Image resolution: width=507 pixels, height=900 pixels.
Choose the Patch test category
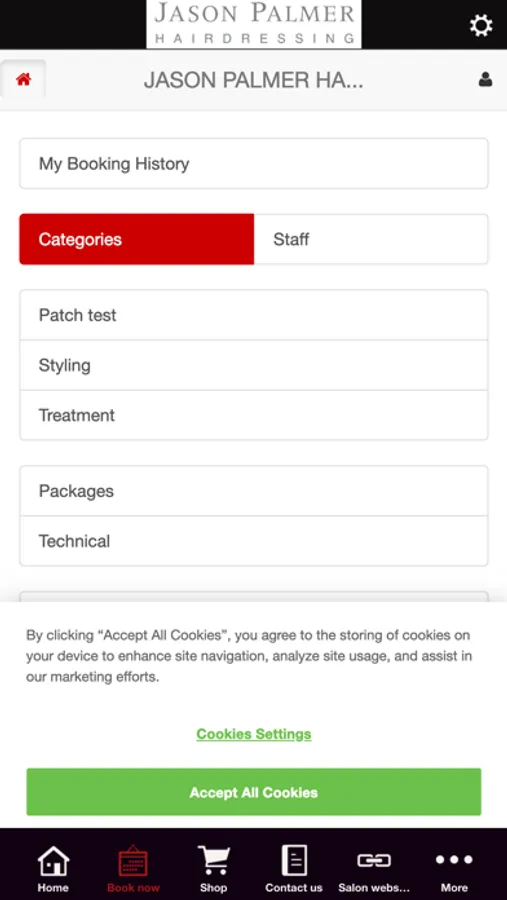tap(254, 315)
